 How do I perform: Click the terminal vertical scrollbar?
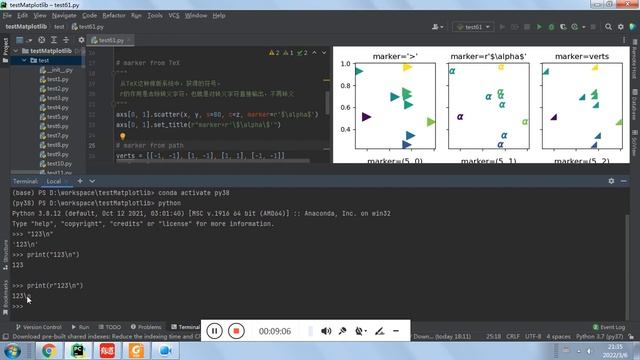pyautogui.click(x=627, y=267)
